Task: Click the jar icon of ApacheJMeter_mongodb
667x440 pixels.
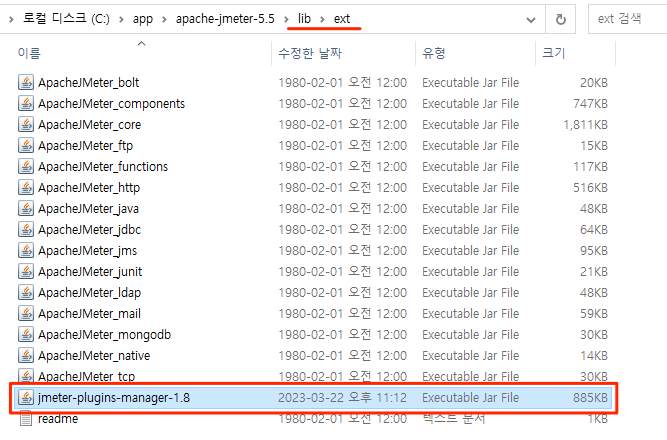Action: pos(26,334)
